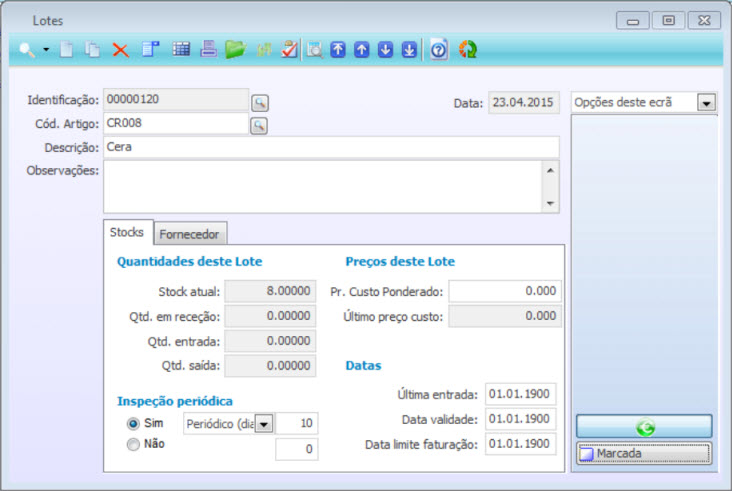Click the inspection period field showing 10
The image size is (732, 491).
[297, 423]
